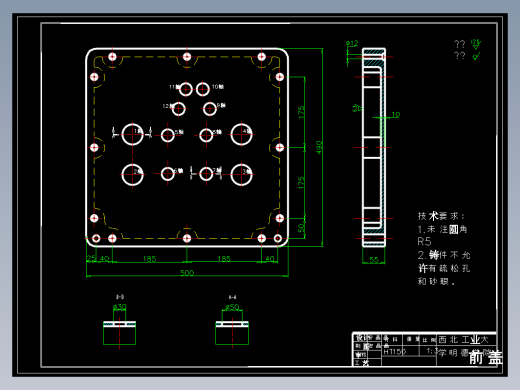Screen dimensions: 520x390
Task: Click the 西北工业大 text in title block
Action: pos(463,340)
